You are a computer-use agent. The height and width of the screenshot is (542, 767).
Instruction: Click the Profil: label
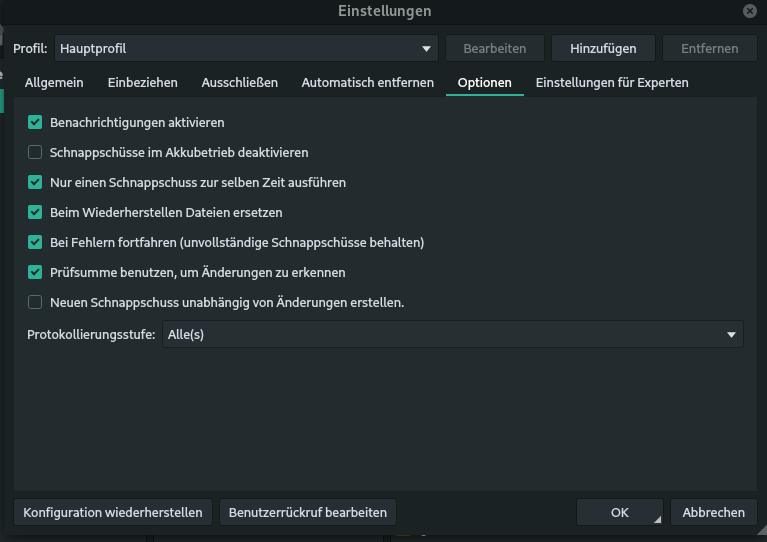[30, 48]
